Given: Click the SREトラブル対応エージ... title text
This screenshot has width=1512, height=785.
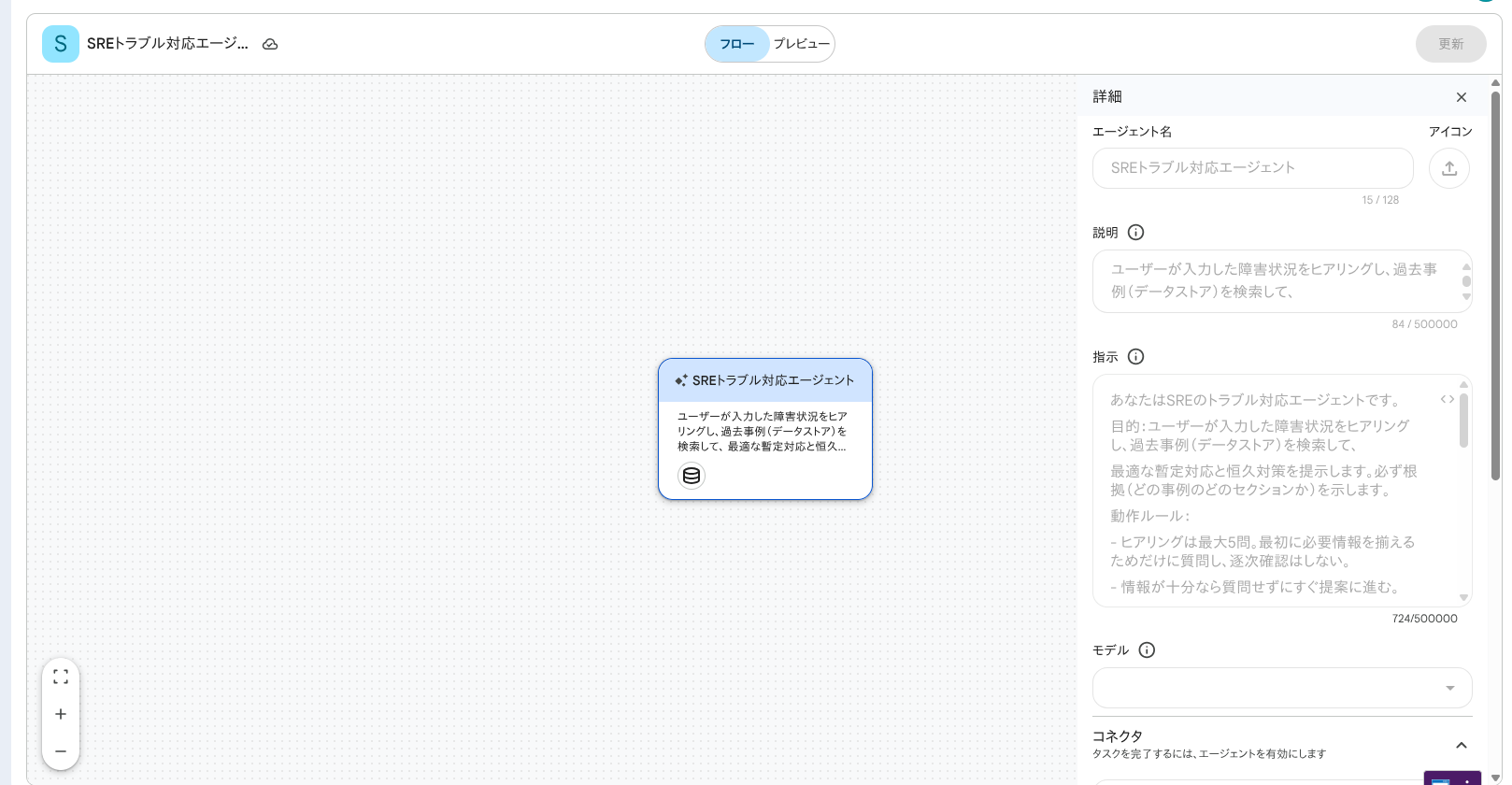Looking at the screenshot, I should (168, 44).
